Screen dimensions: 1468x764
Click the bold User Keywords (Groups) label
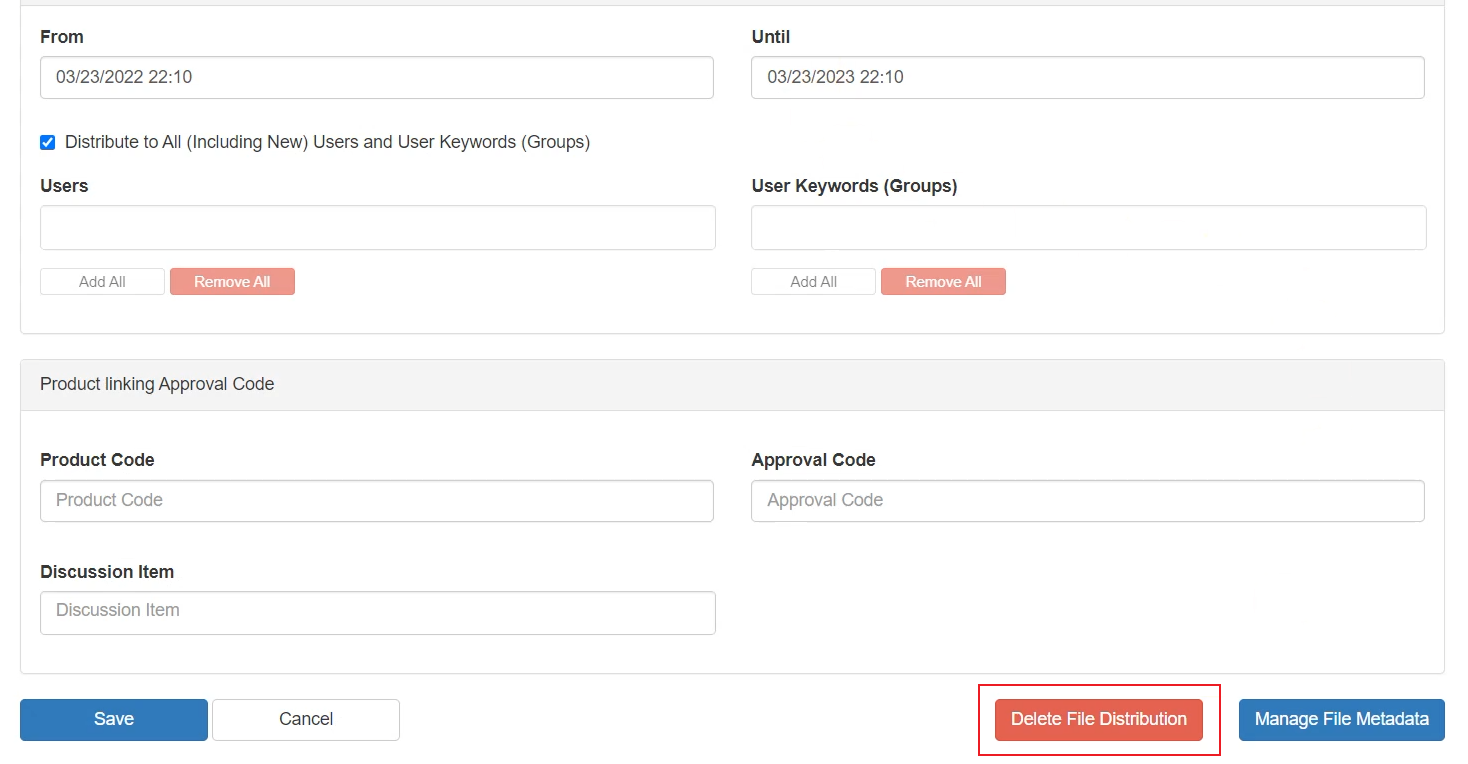(x=854, y=186)
